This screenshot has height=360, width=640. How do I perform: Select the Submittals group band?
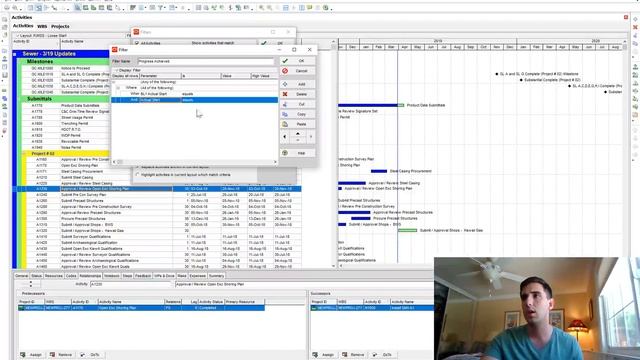(x=64, y=99)
